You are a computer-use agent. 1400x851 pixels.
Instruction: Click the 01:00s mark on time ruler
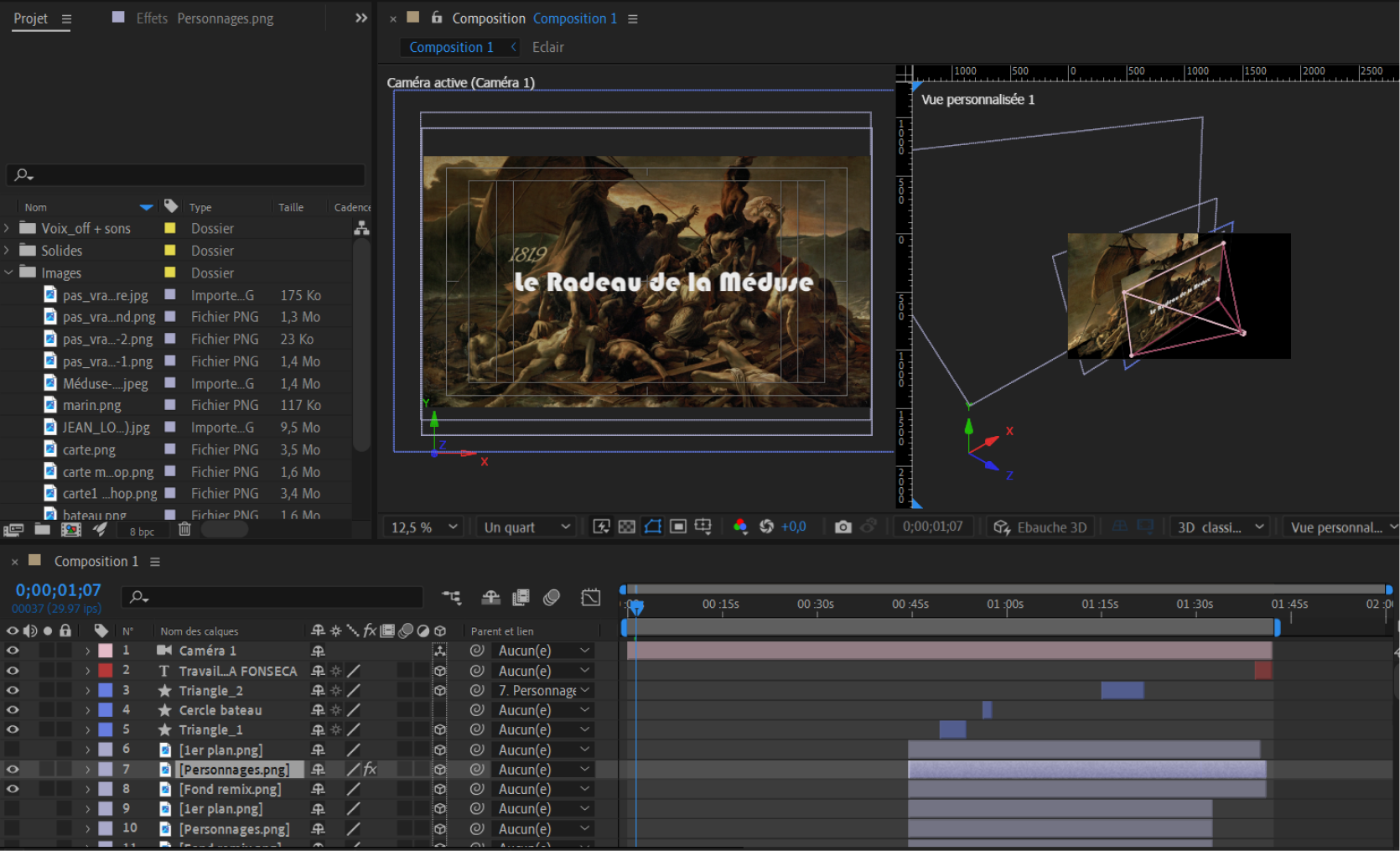pos(1004,604)
